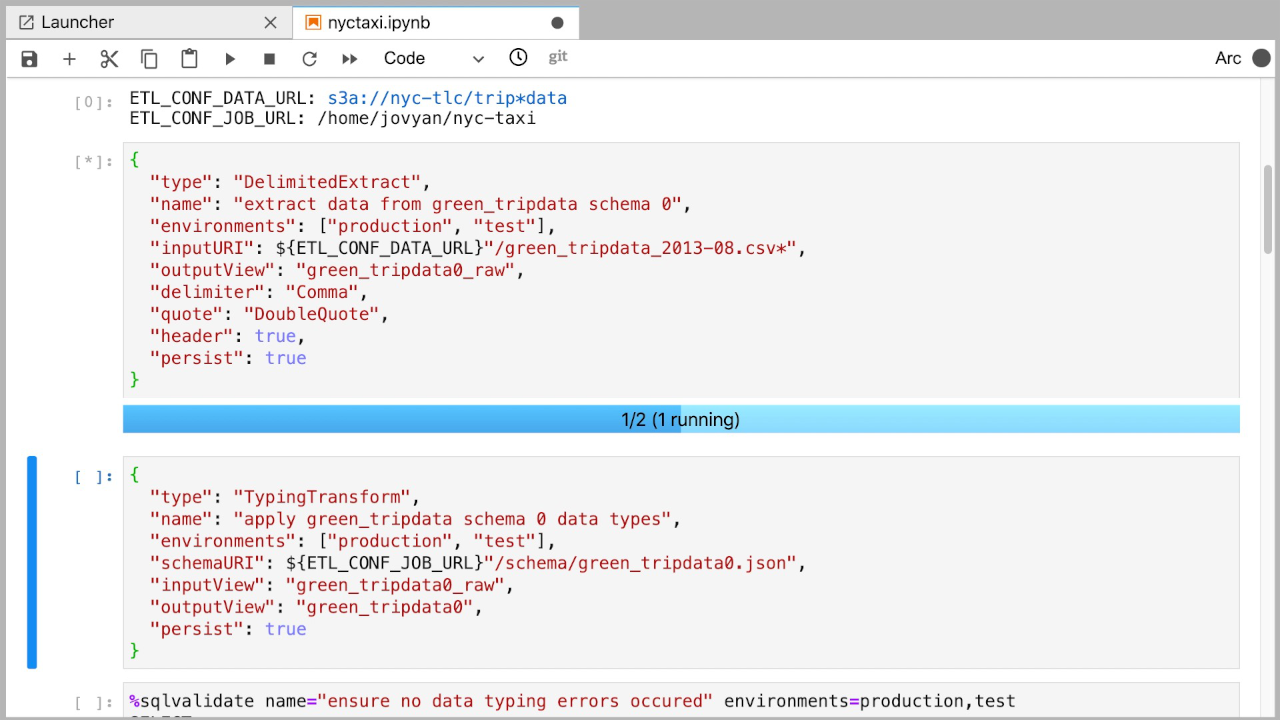The height and width of the screenshot is (720, 1280).
Task: Copy the selected cells using the copy icon
Action: (x=149, y=59)
